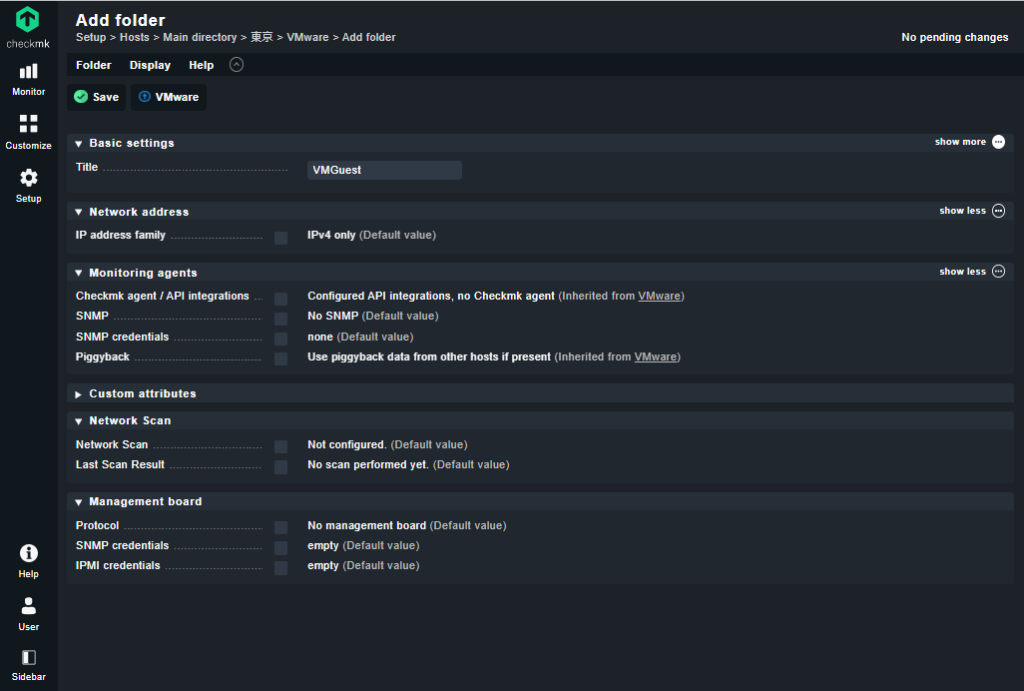
Task: Tick the Piggyback attribute checkbox
Action: pyautogui.click(x=281, y=359)
